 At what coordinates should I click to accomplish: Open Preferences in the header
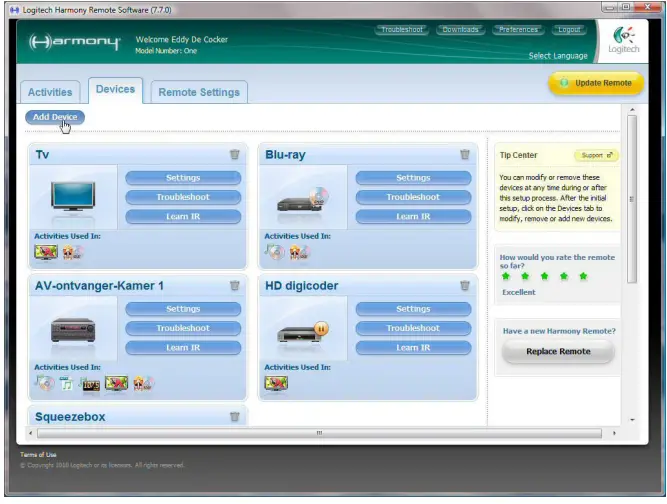(518, 30)
